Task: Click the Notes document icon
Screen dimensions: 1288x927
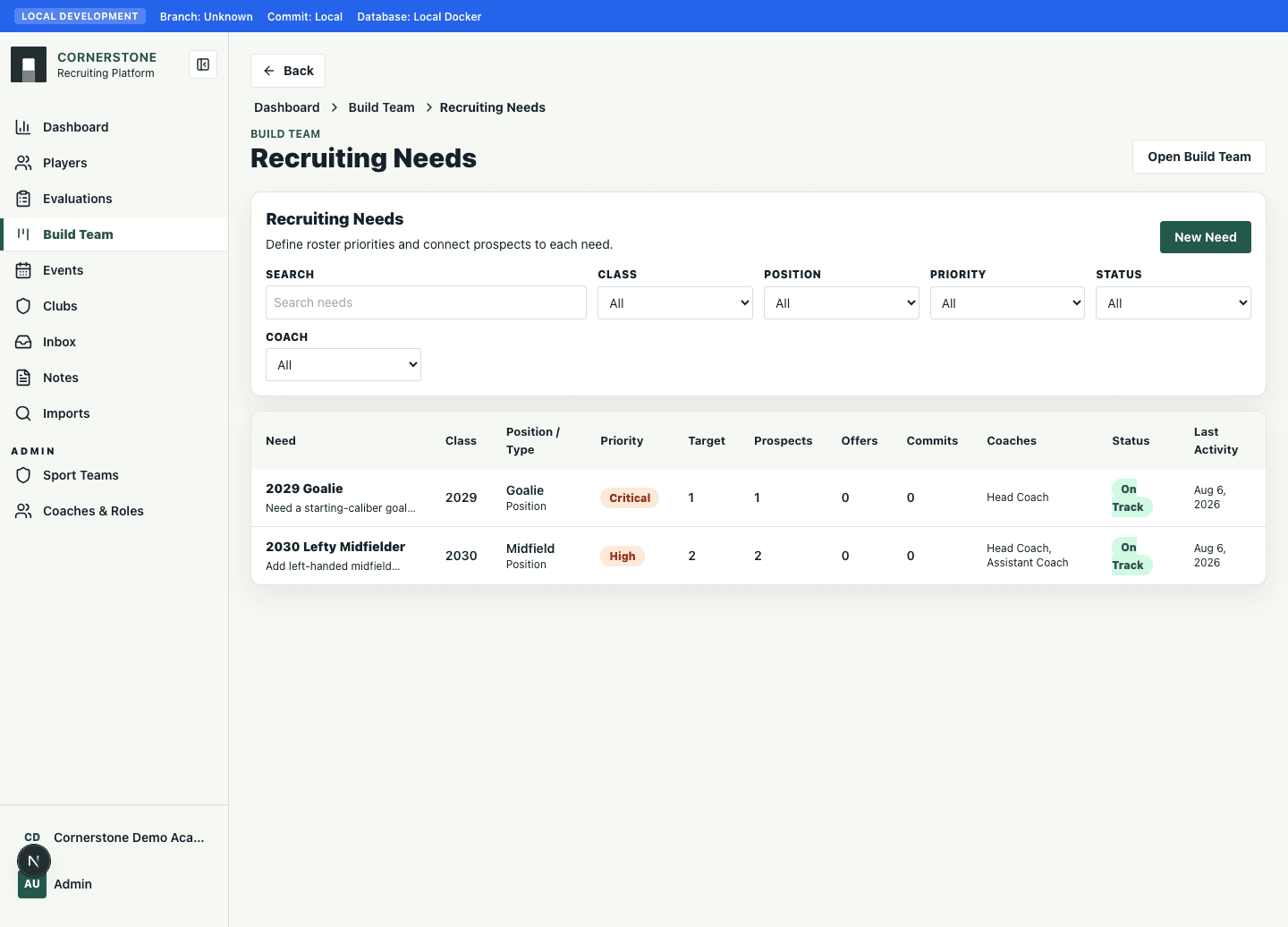Action: [23, 378]
